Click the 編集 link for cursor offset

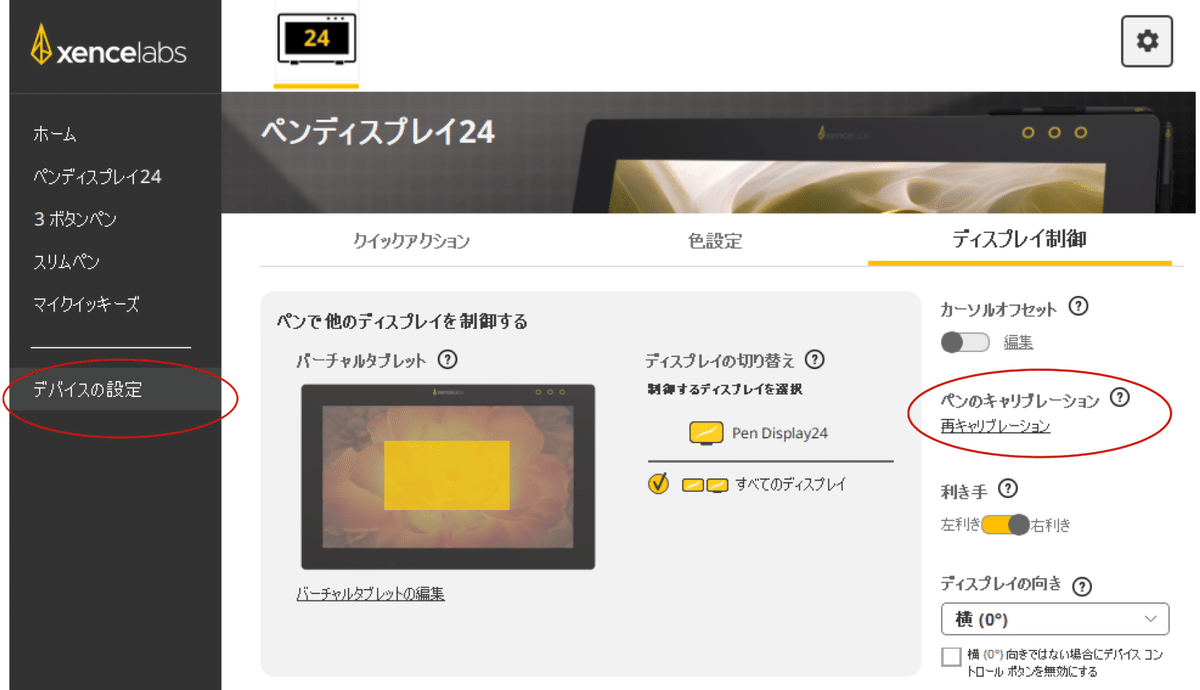coord(1018,342)
